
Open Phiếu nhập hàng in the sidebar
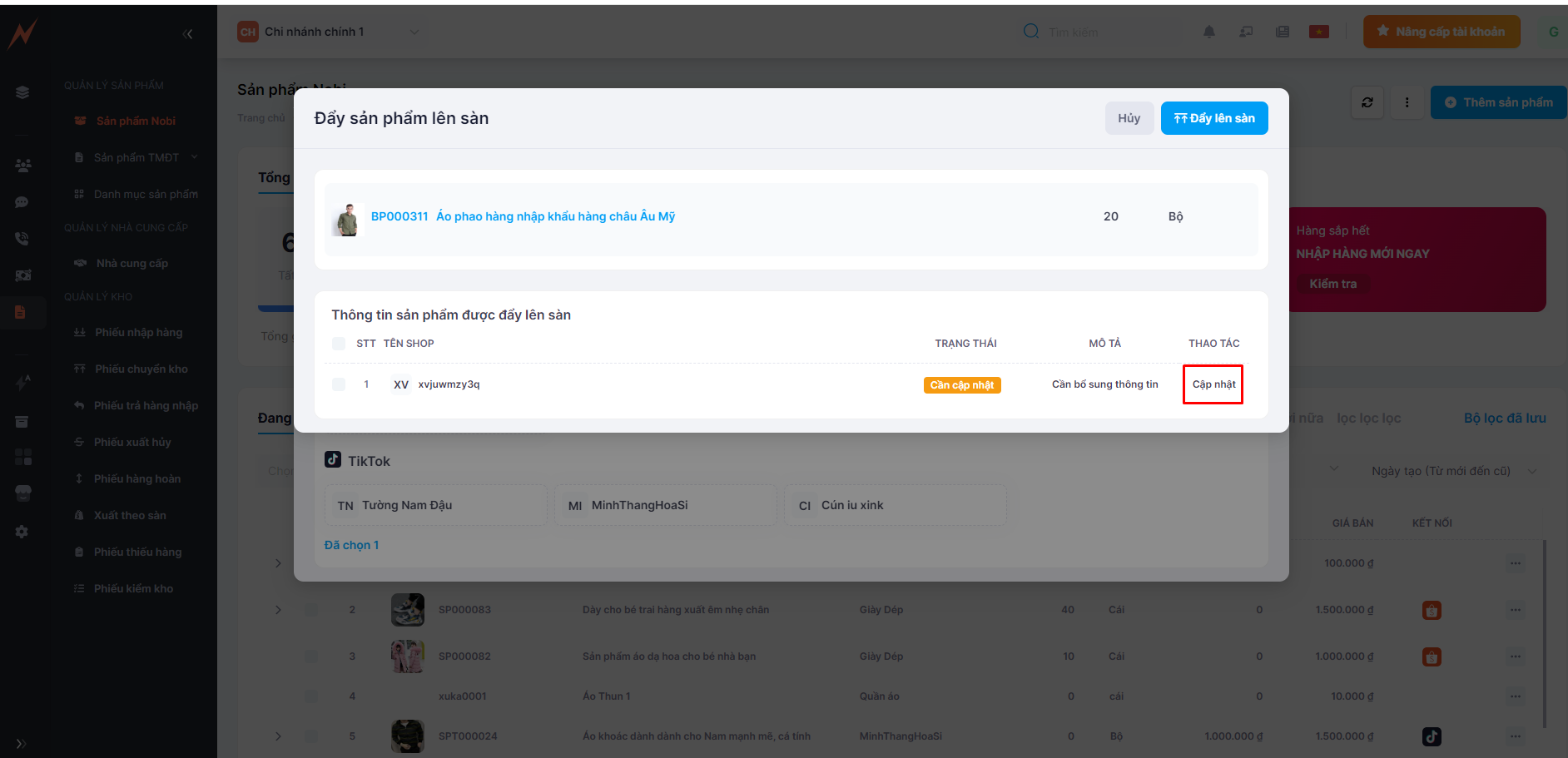(x=138, y=333)
